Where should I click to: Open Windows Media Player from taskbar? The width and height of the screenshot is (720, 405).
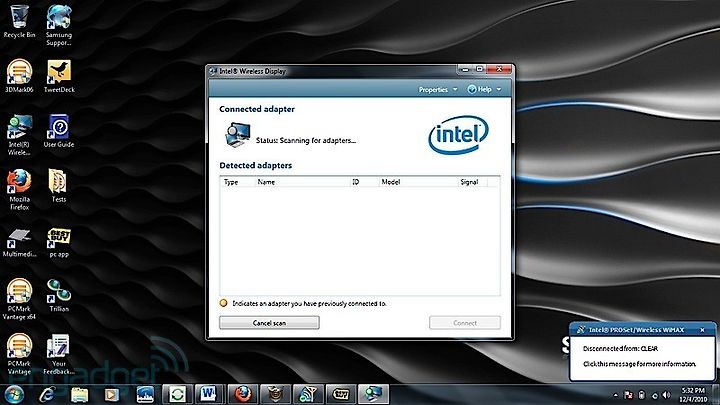tap(112, 394)
